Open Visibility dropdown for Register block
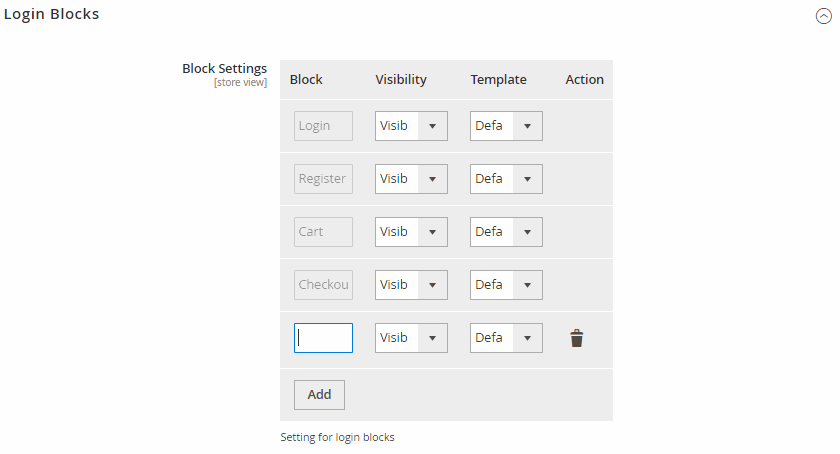840x454 pixels. coord(411,179)
